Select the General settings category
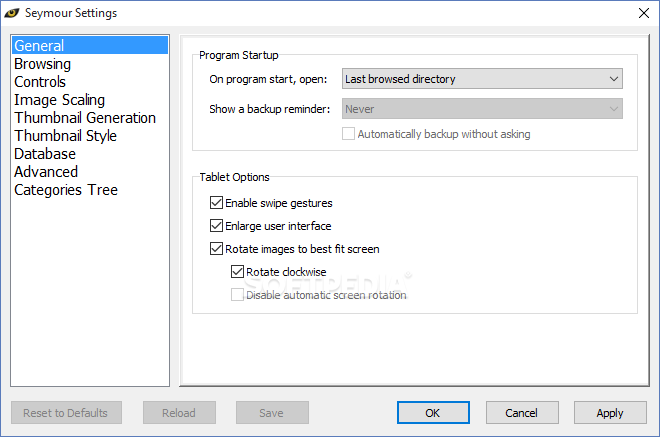Viewport: 660px width, 437px height. (x=90, y=45)
